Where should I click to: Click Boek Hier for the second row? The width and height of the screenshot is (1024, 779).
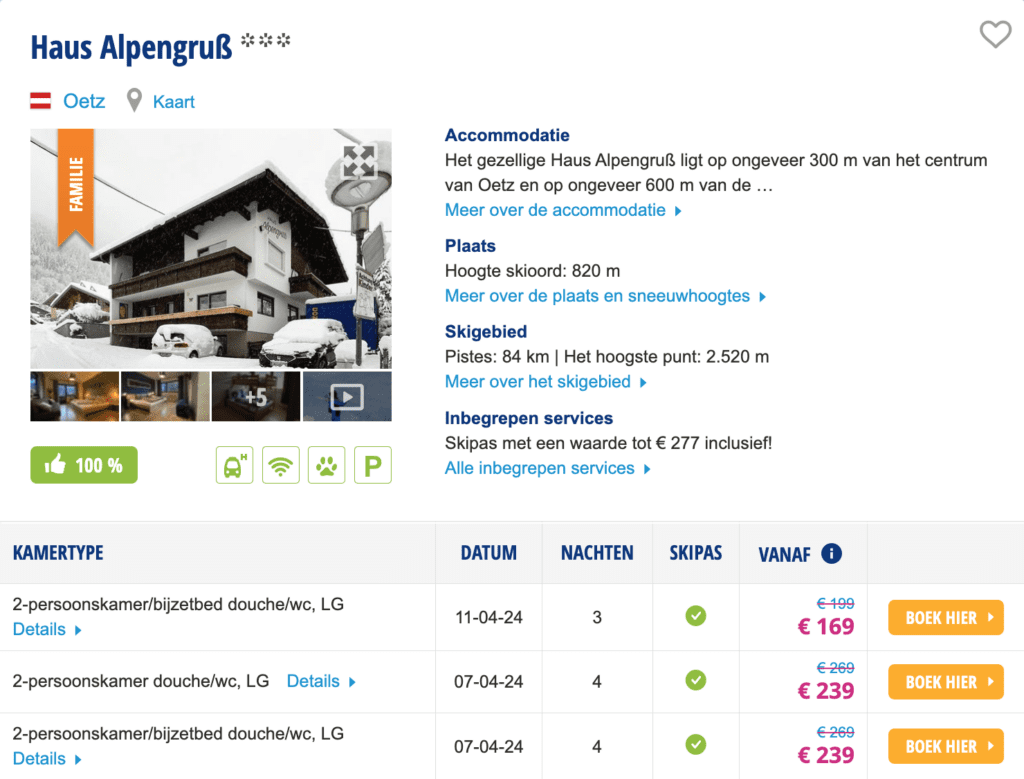click(x=945, y=682)
